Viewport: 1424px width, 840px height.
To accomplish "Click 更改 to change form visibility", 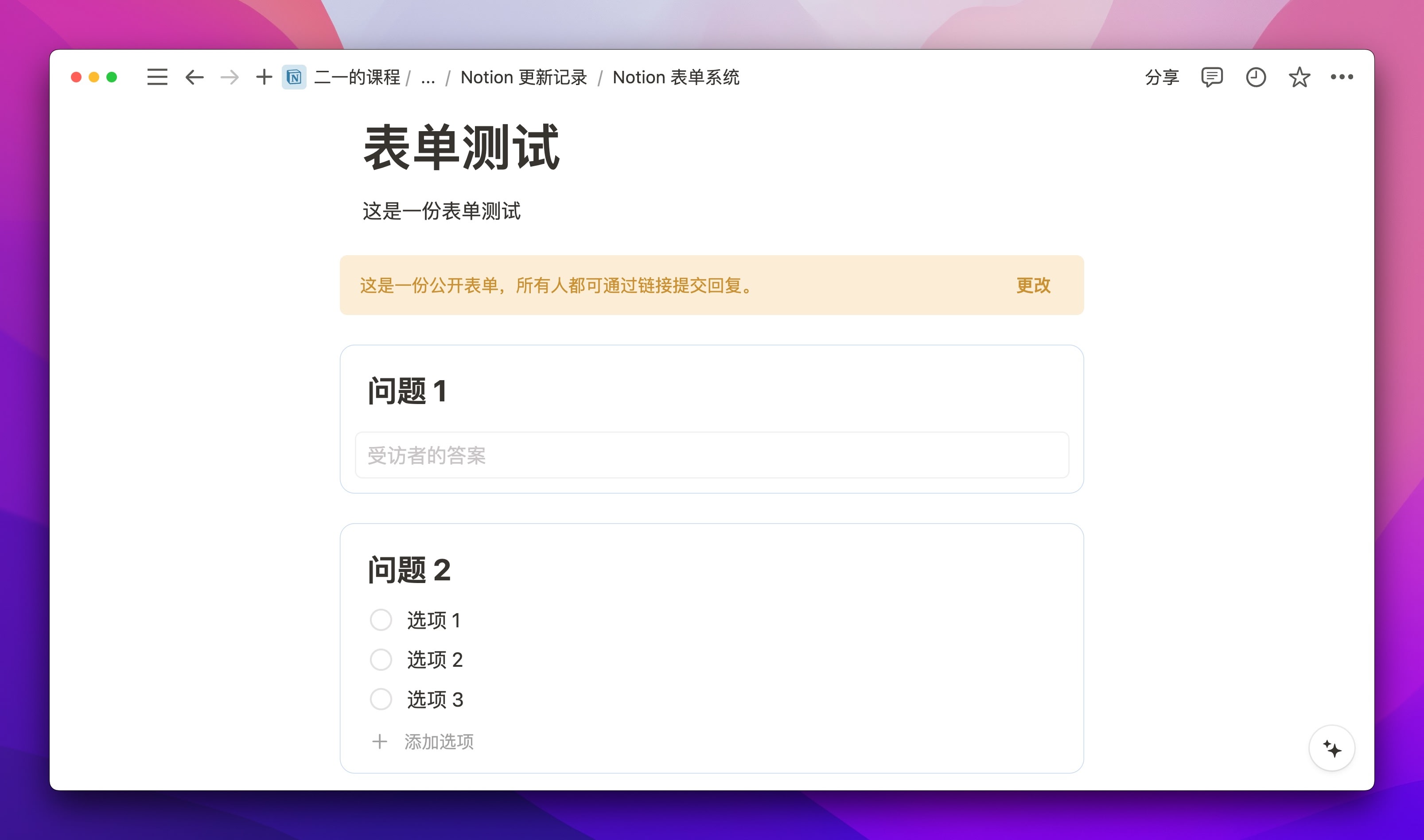I will point(1033,286).
